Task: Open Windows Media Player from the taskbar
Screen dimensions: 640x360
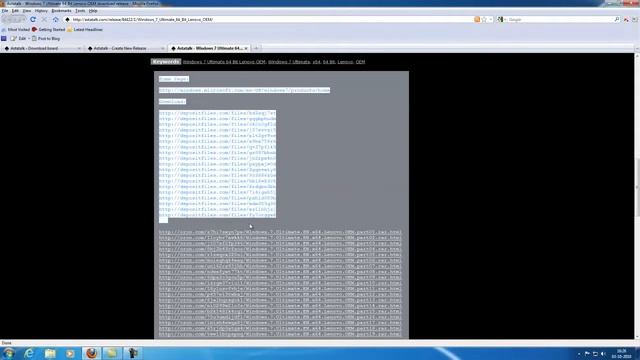Action: point(70,353)
